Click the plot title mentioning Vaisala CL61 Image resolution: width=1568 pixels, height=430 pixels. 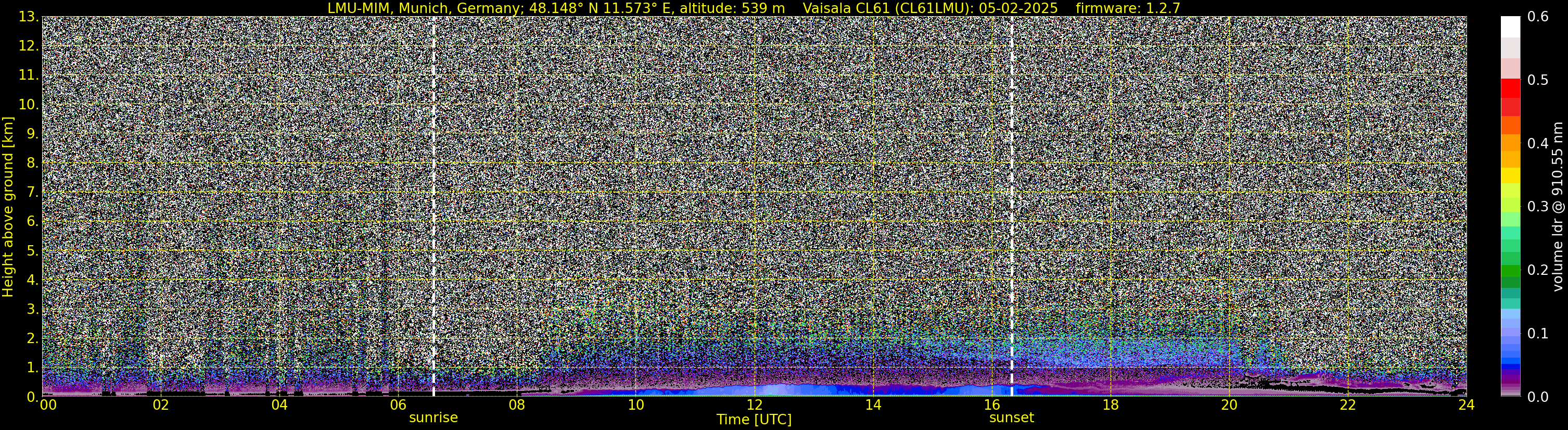pyautogui.click(x=754, y=8)
